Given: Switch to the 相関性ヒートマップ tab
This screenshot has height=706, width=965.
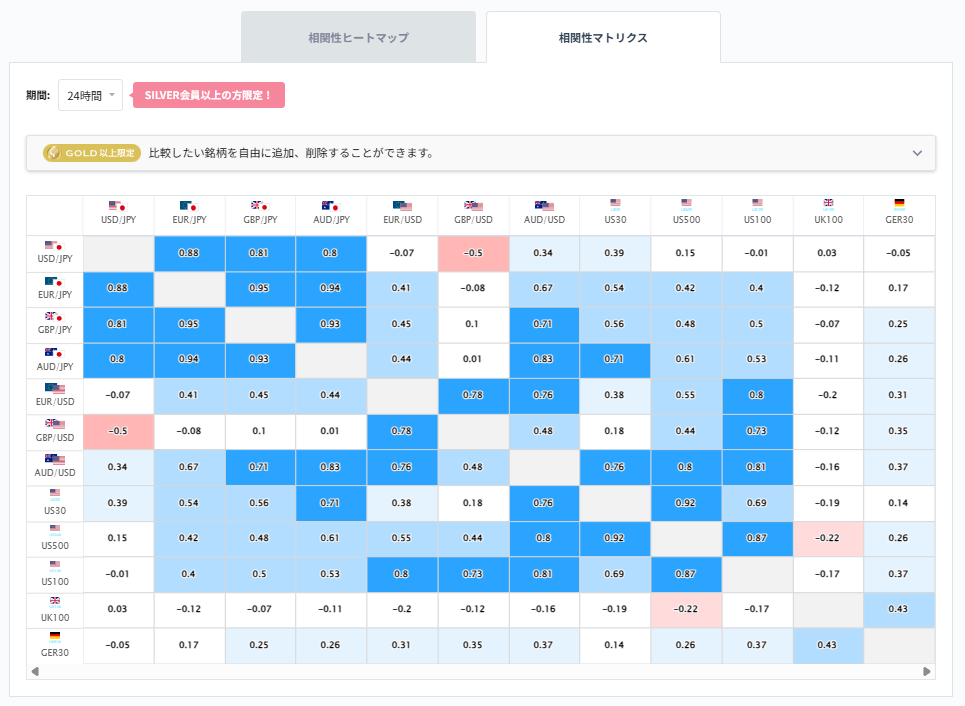Looking at the screenshot, I should [x=358, y=36].
